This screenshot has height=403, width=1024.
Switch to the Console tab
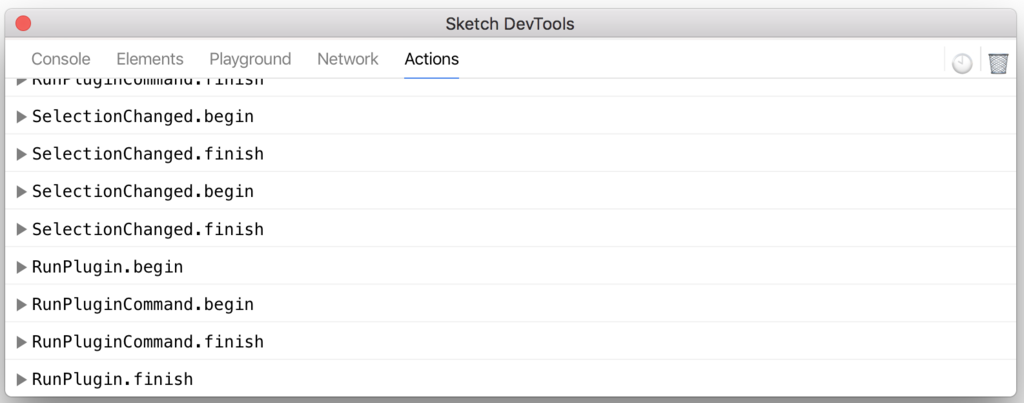pos(61,59)
